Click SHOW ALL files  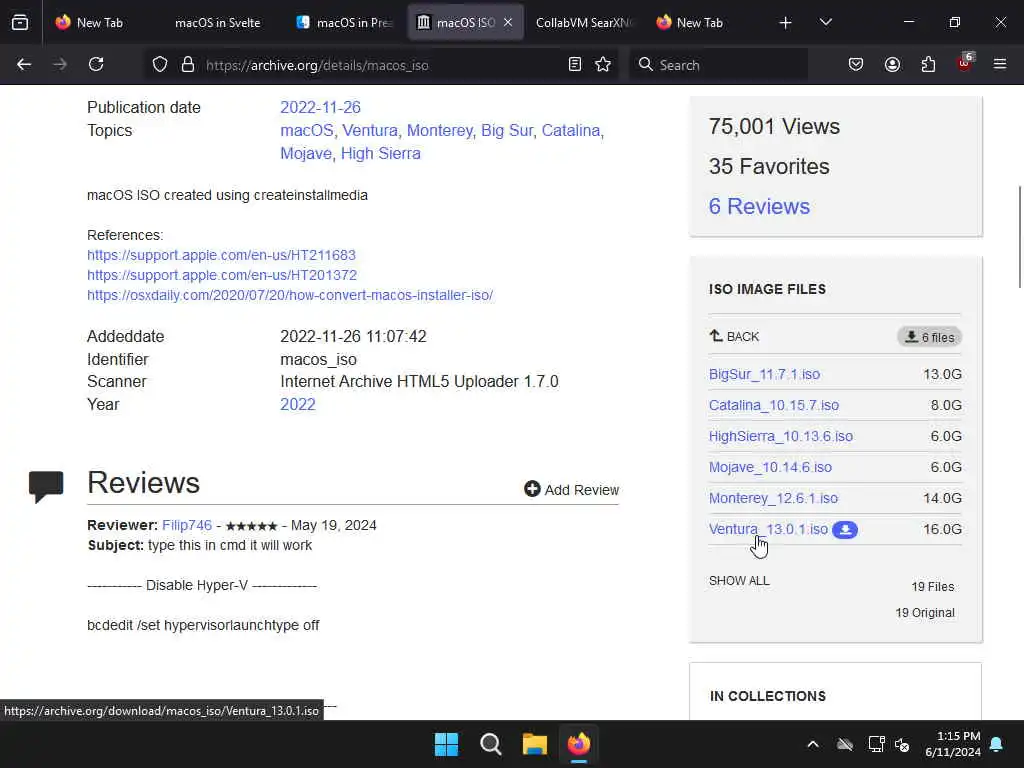click(x=739, y=581)
